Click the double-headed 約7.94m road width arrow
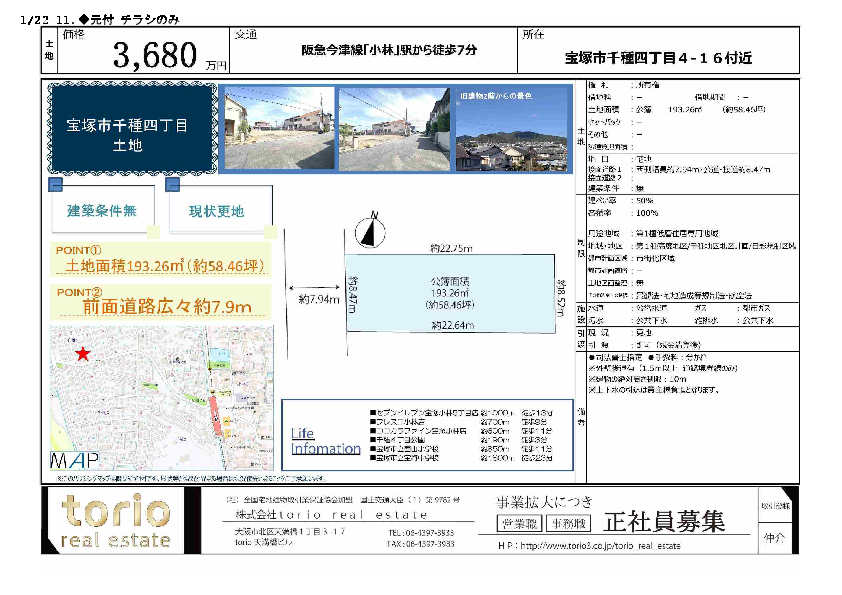842x595 pixels. tap(315, 287)
